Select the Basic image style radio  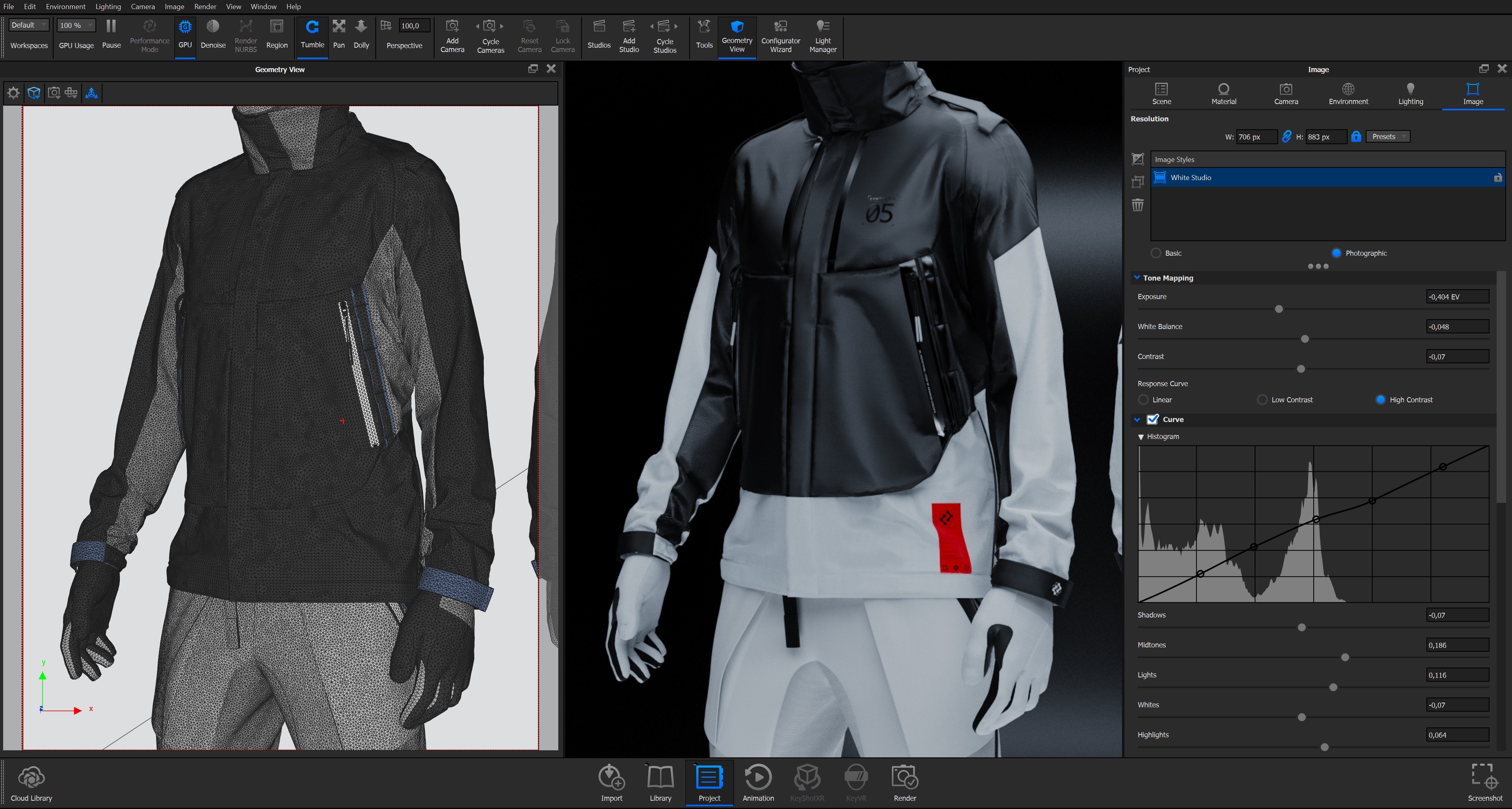pyautogui.click(x=1156, y=253)
